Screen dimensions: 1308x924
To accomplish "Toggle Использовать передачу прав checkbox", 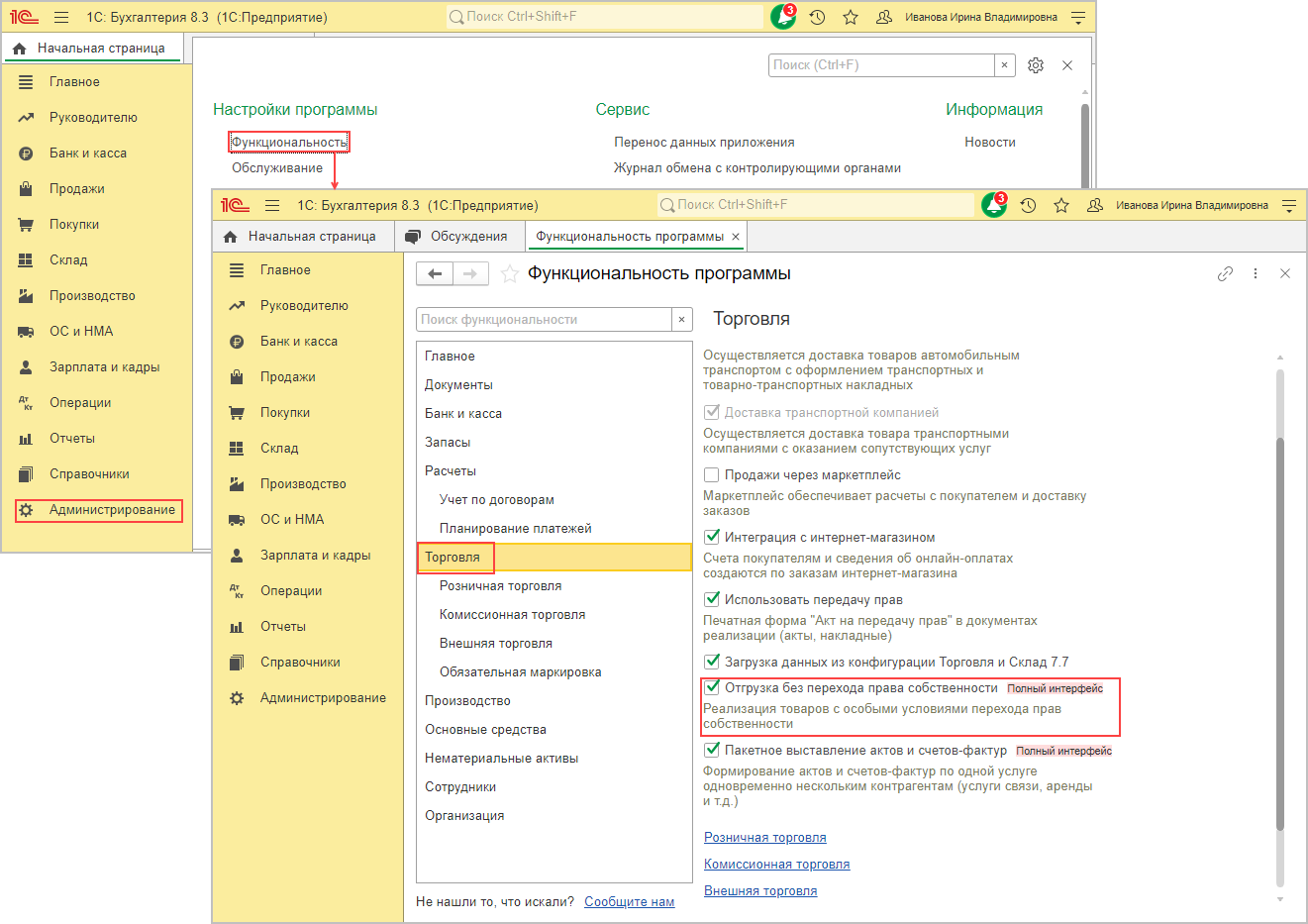I will pos(711,599).
